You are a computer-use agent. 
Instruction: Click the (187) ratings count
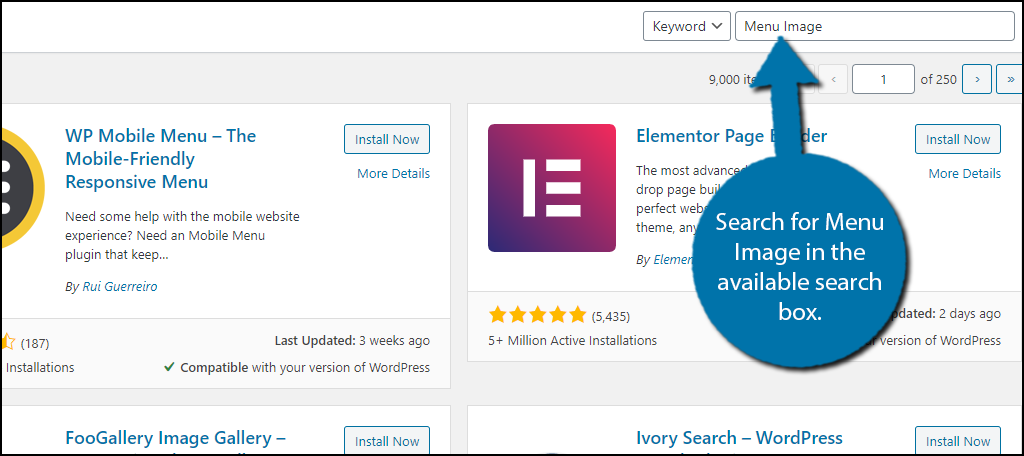(35, 344)
